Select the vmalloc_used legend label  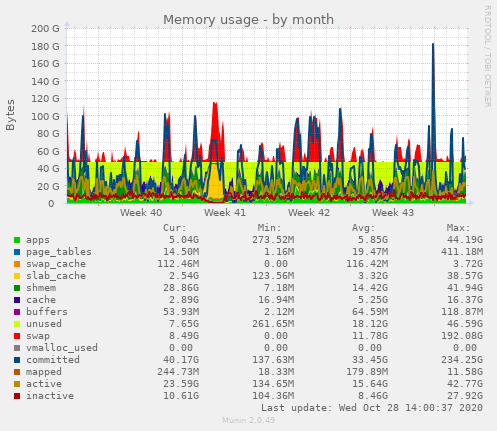pyautogui.click(x=62, y=348)
